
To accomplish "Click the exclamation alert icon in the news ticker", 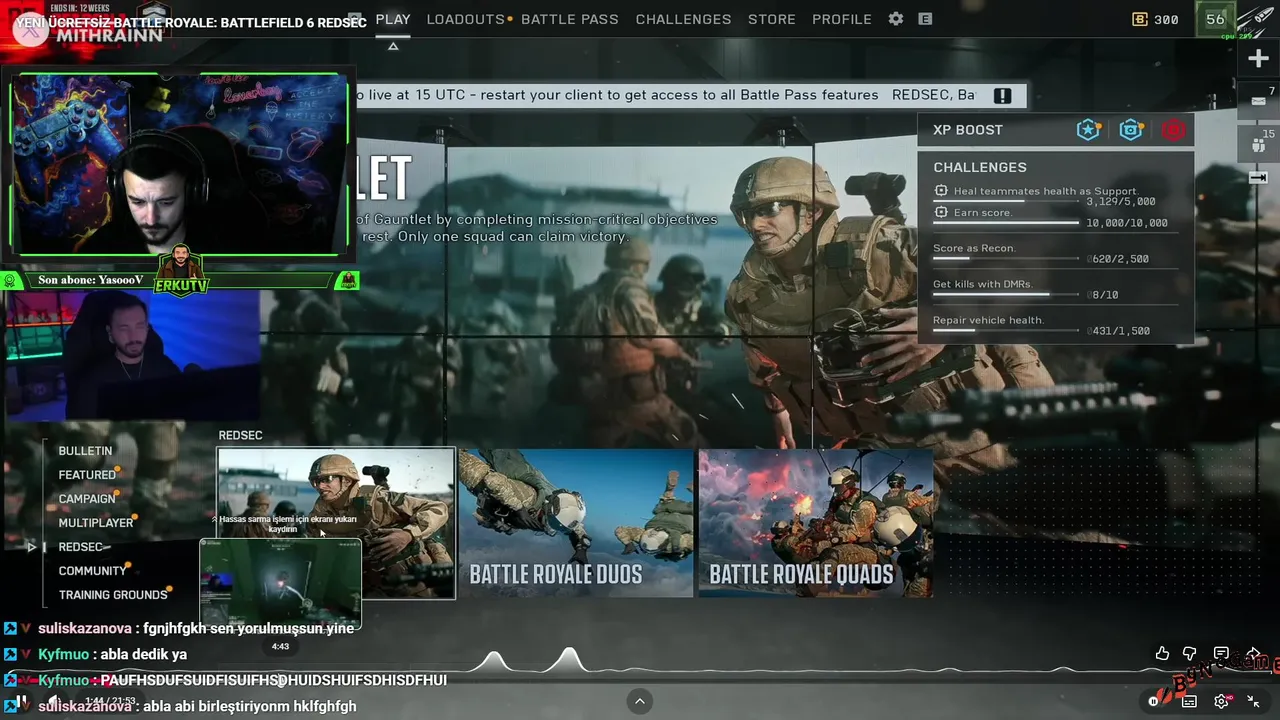I will (x=1003, y=95).
